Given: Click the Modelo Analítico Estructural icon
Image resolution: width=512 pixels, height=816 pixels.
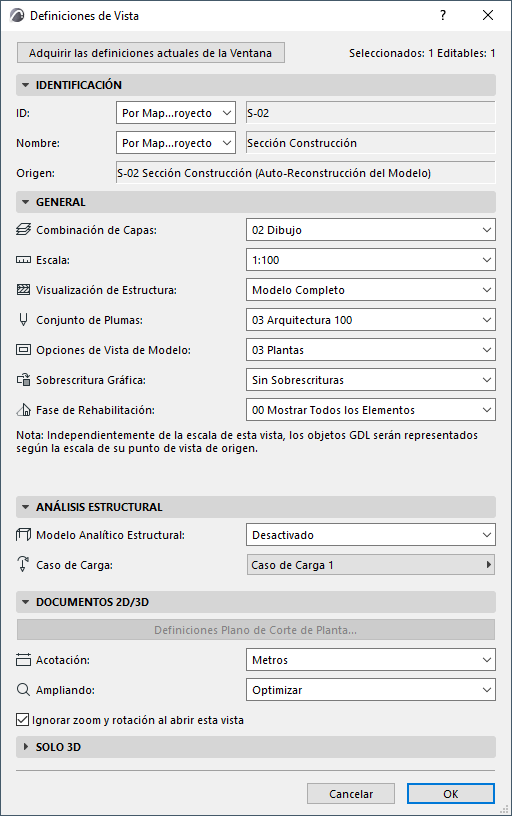Looking at the screenshot, I should click(x=23, y=534).
